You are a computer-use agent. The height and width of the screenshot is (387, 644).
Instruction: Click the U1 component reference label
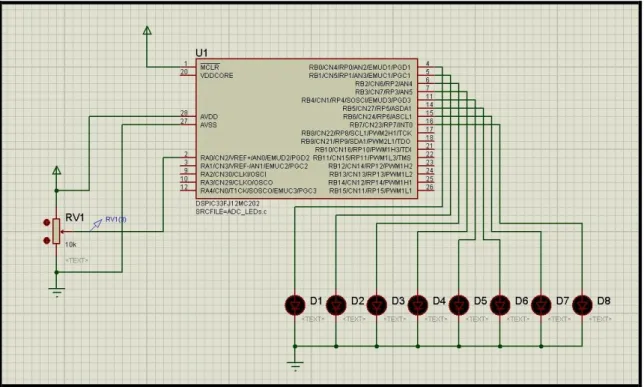click(202, 53)
